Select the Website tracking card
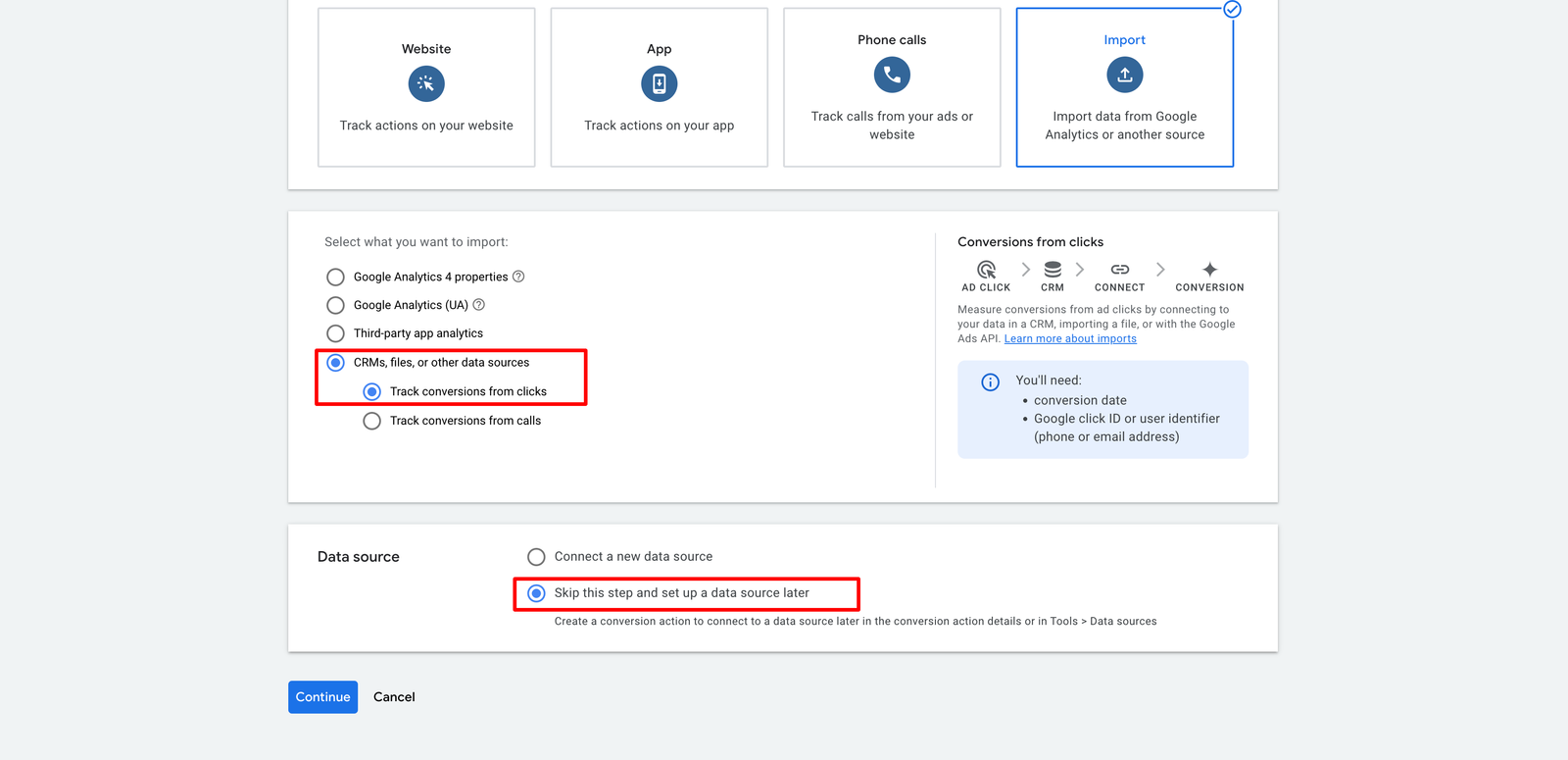This screenshot has height=760, width=1568. tap(426, 87)
